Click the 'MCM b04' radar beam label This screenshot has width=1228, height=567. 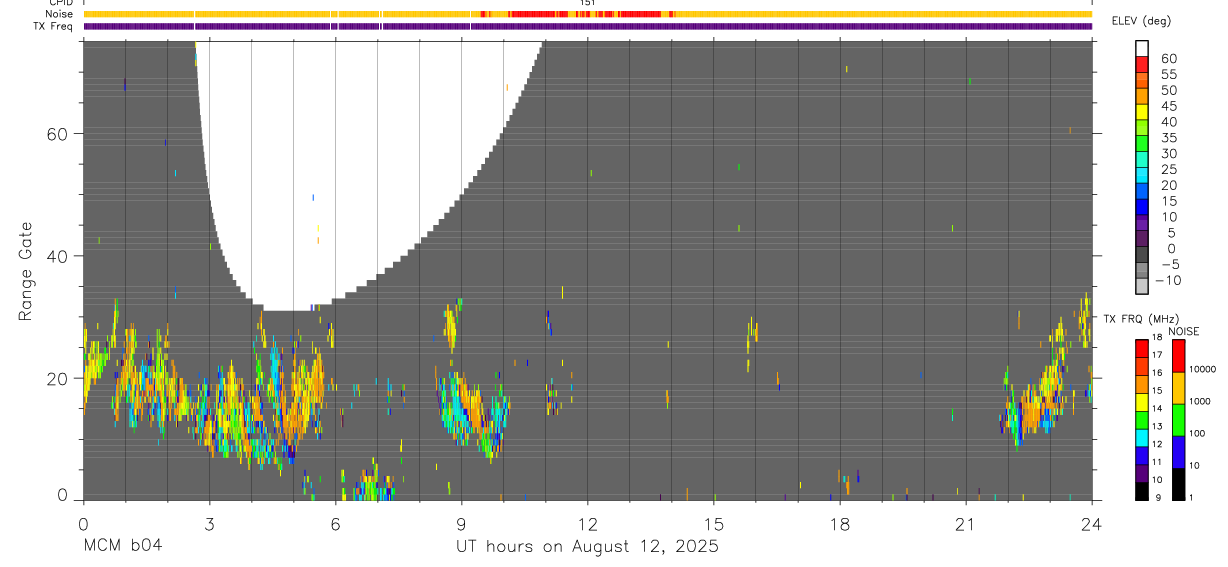(x=122, y=547)
